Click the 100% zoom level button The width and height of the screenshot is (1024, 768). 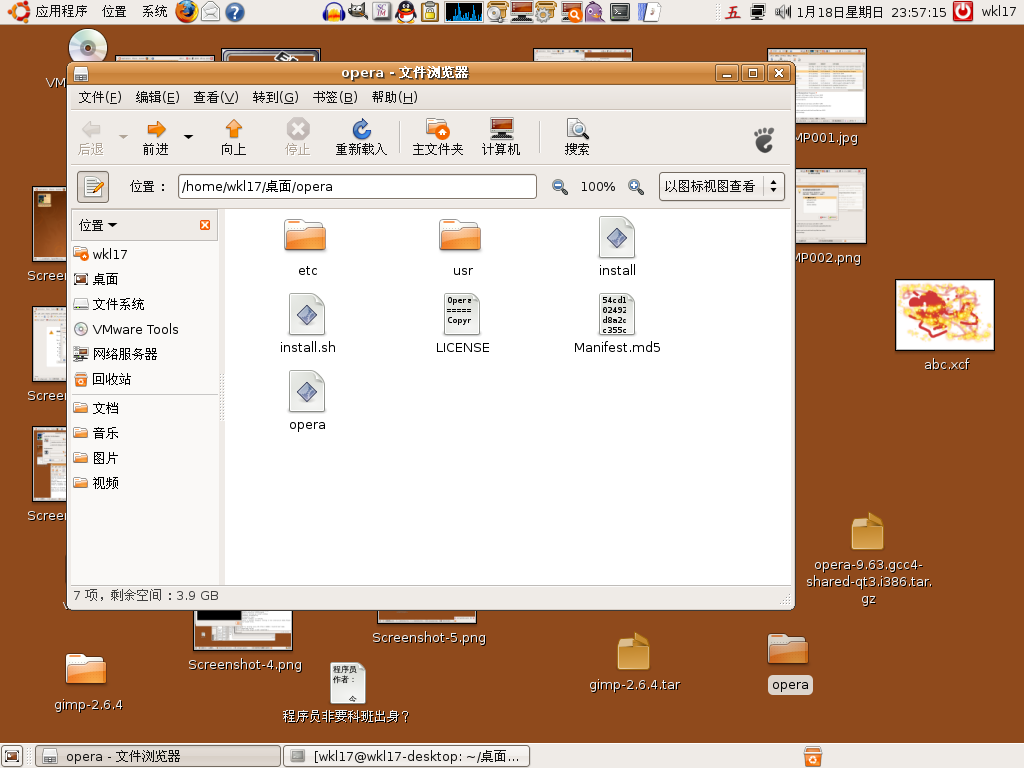click(x=598, y=187)
